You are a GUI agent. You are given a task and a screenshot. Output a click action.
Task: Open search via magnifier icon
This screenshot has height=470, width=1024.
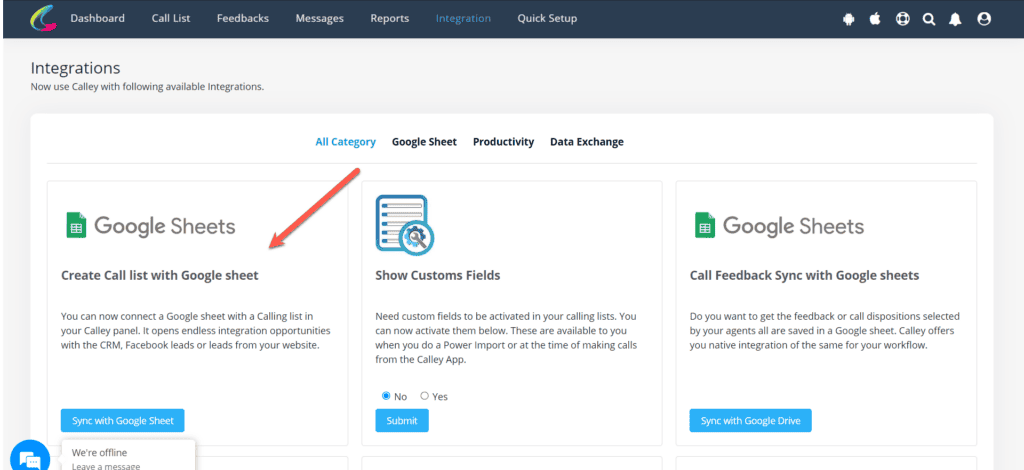tap(929, 19)
